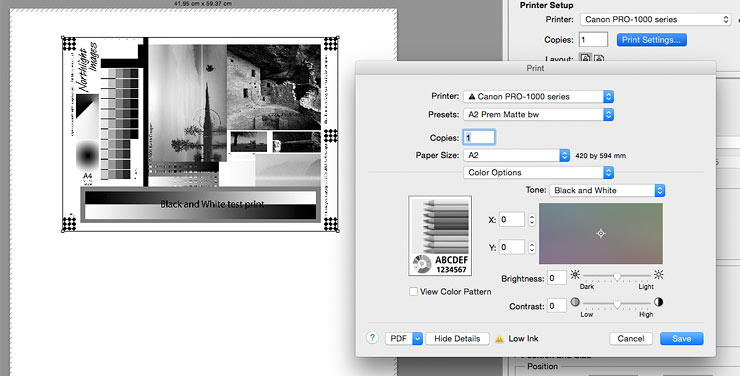Click the landscape Layout icon in Printer Setup

[598, 59]
